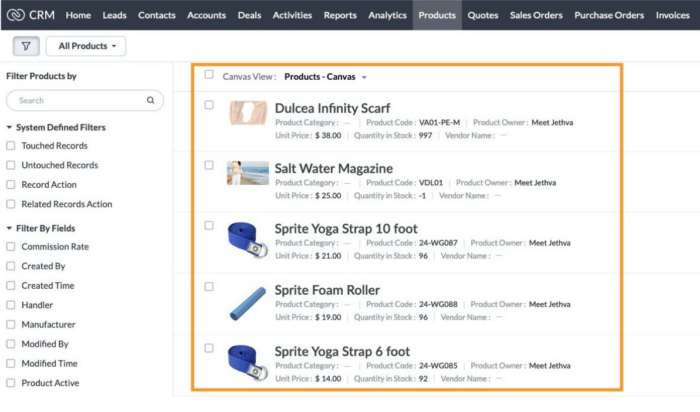Screen dimensions: 700x412
Task: Switch to the Quotes tab
Action: [x=483, y=15]
